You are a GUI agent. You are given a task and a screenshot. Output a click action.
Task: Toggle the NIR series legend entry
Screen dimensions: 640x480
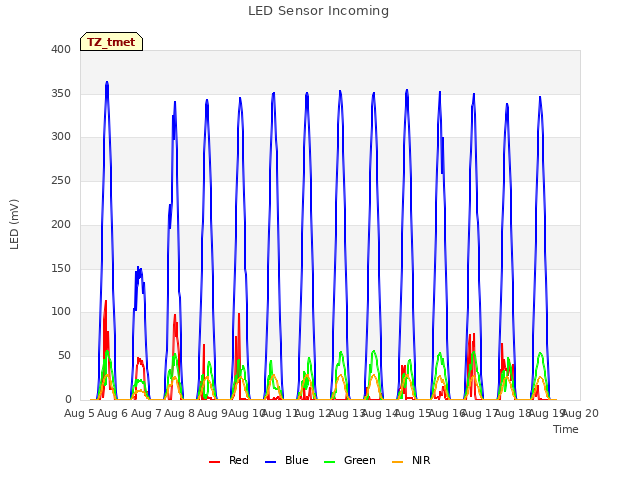coord(411,460)
